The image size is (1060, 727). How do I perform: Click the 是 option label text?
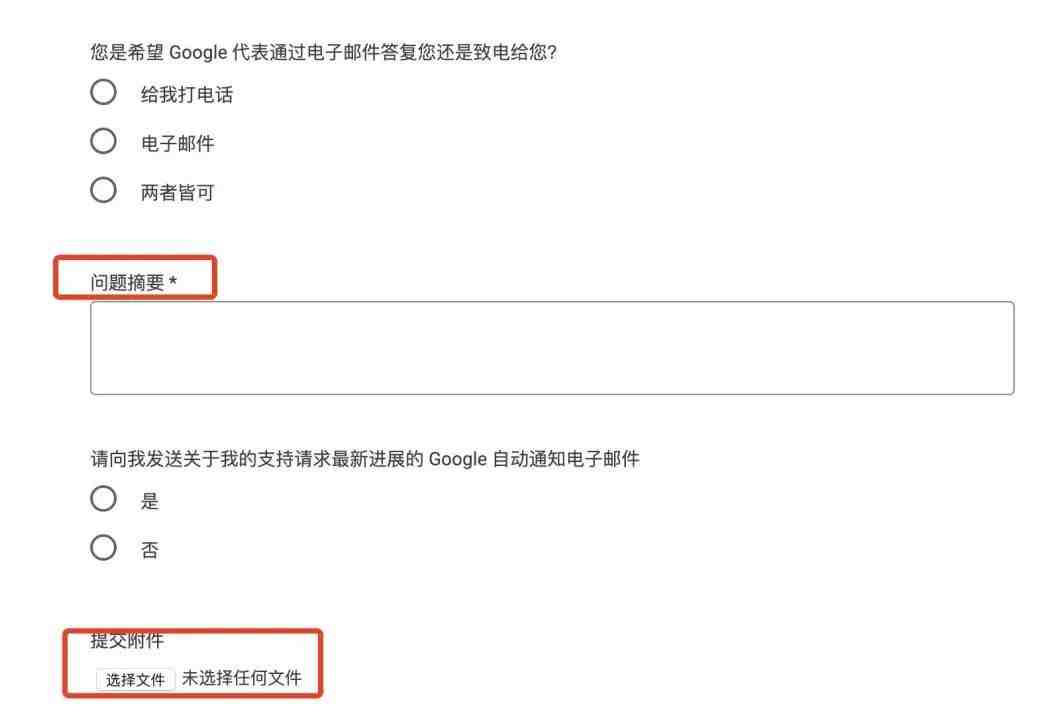point(149,501)
